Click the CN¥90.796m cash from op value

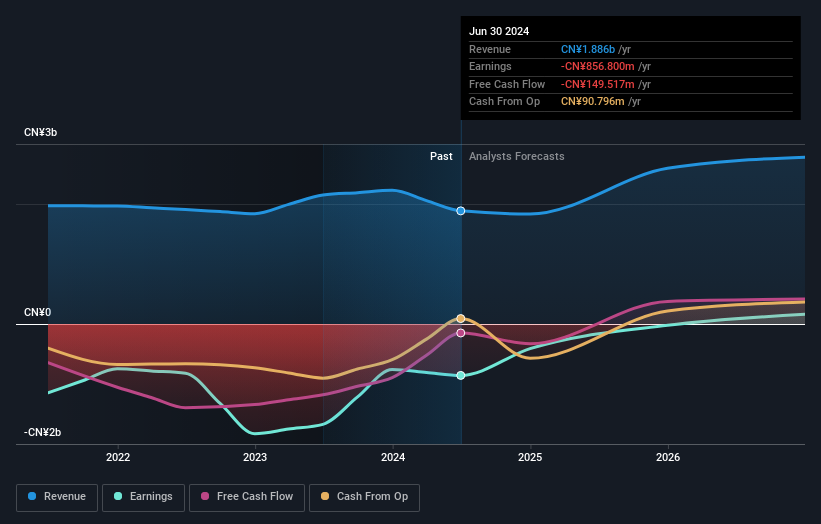593,102
